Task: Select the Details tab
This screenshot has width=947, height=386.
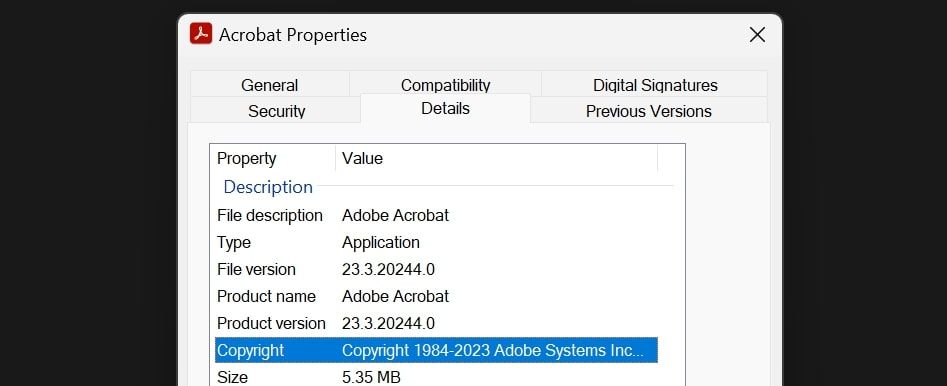Action: coord(445,109)
